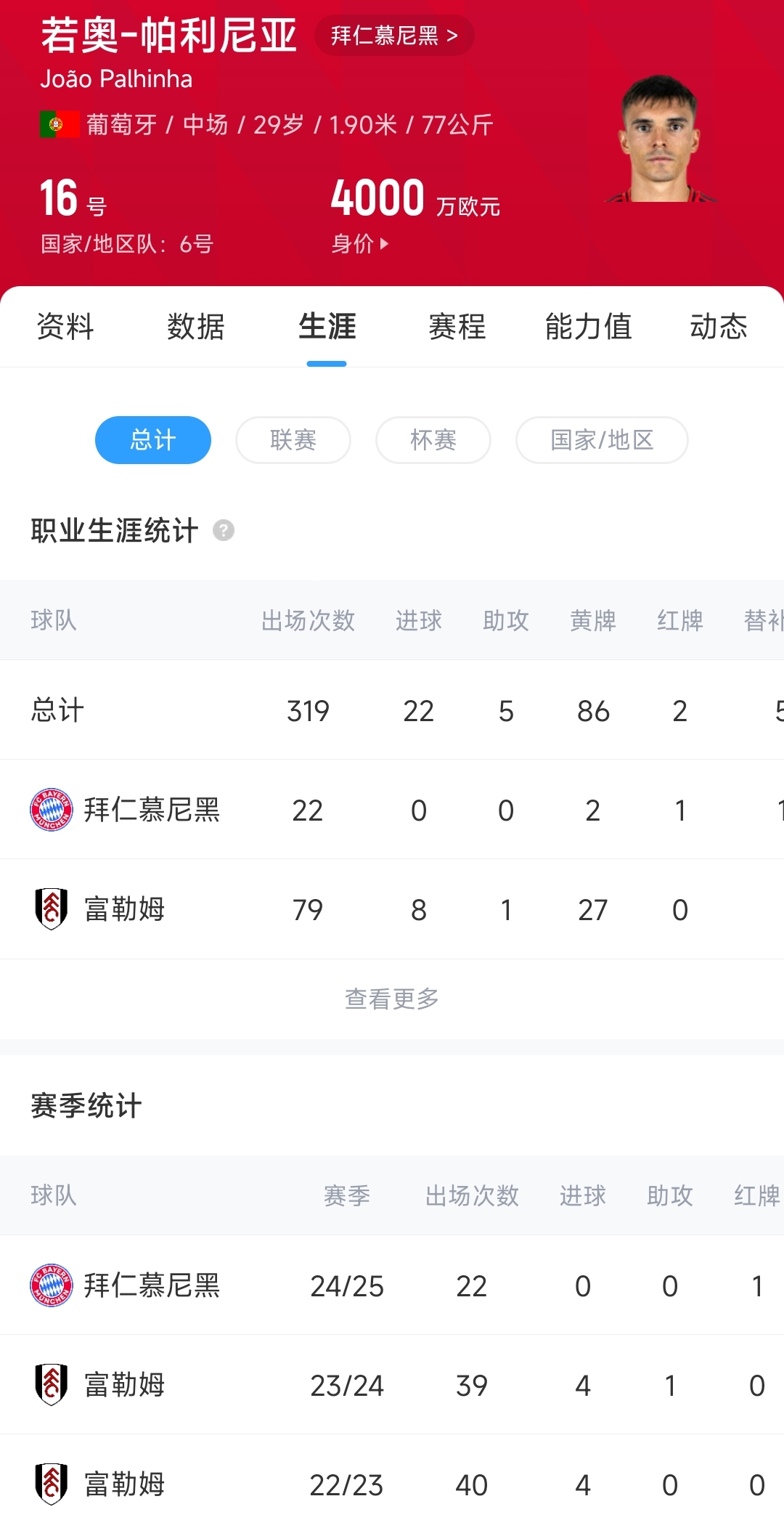Screen dimensions: 784x1520
Task: Switch to the 能力值 tab
Action: 588,327
